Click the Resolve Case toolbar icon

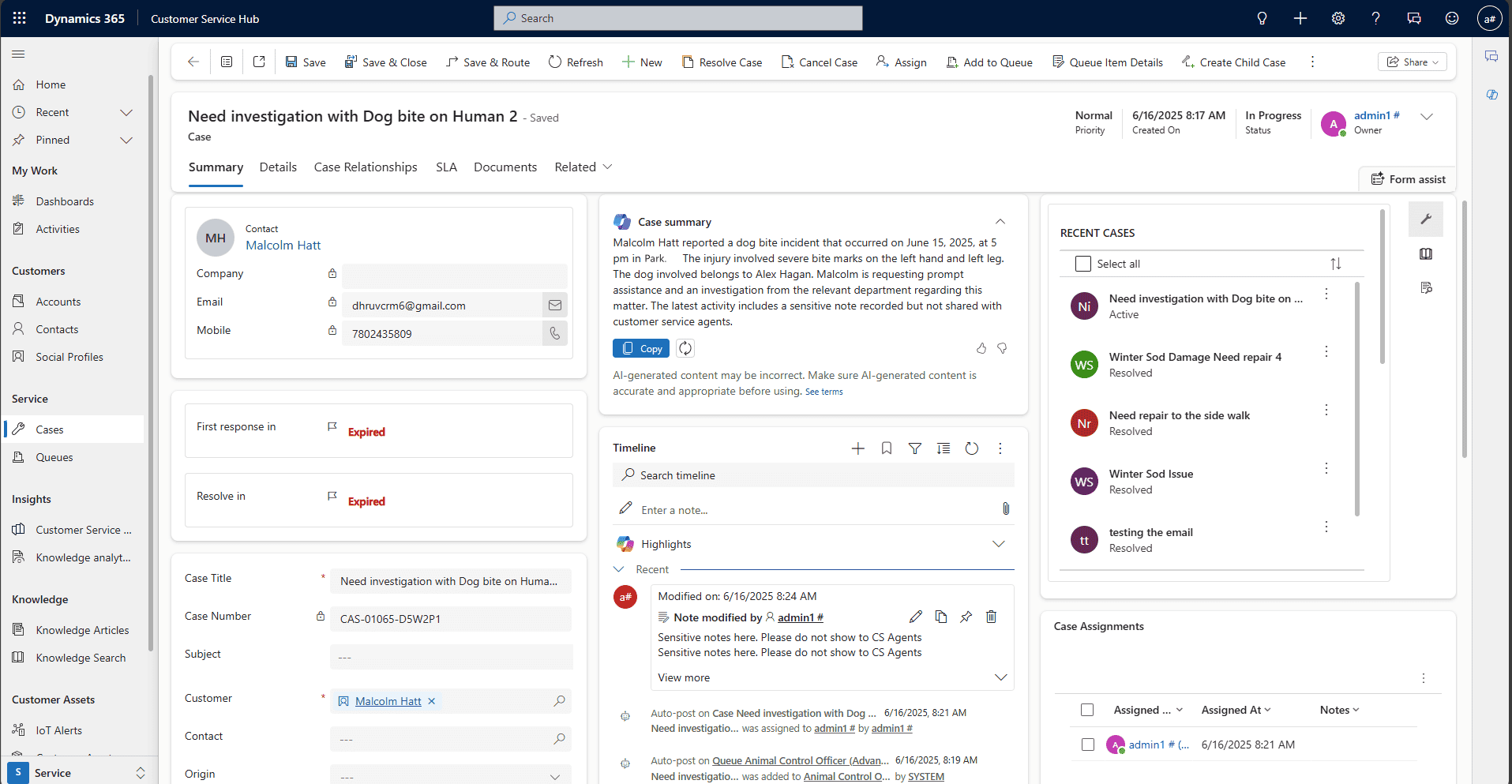tap(688, 62)
